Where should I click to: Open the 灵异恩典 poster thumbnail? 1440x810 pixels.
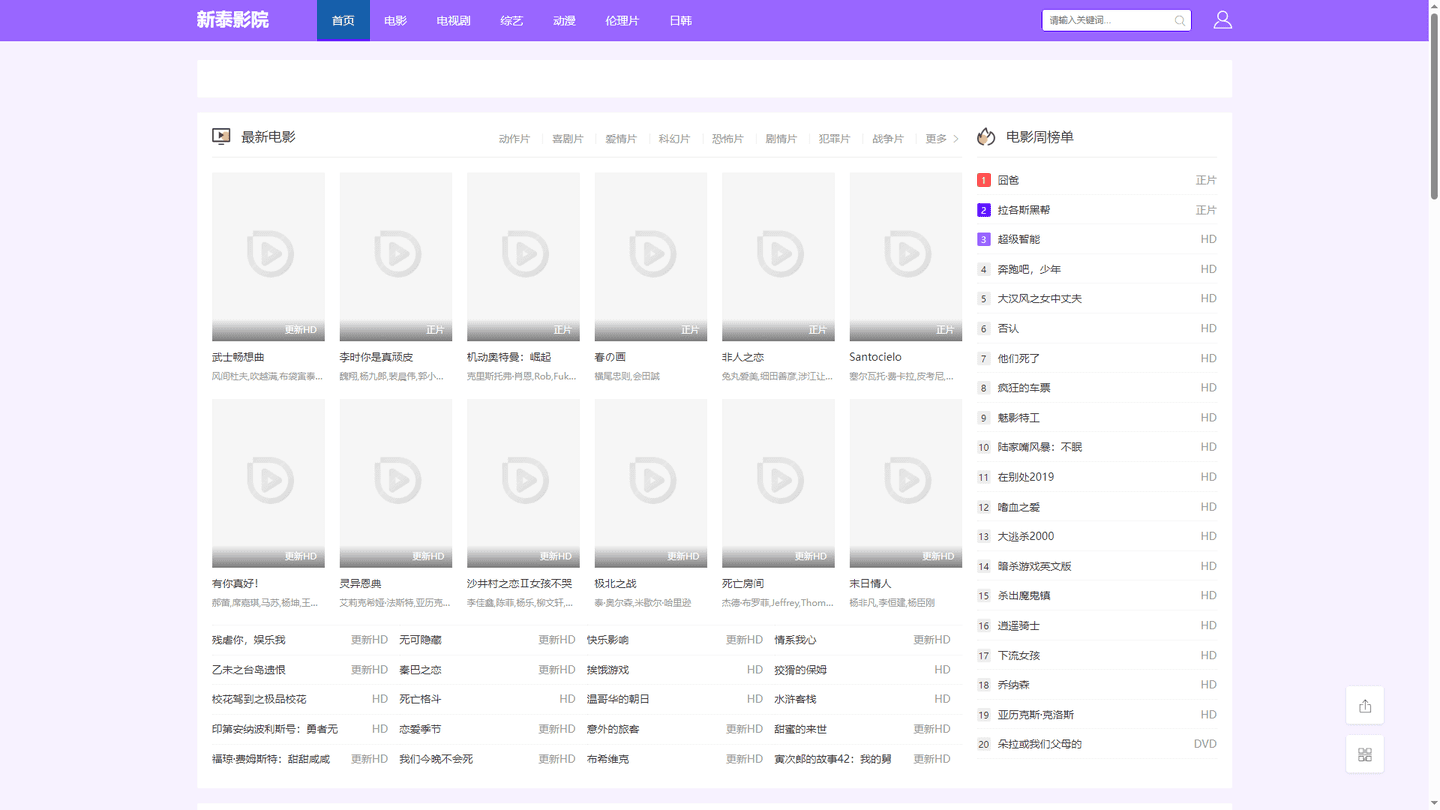[396, 484]
